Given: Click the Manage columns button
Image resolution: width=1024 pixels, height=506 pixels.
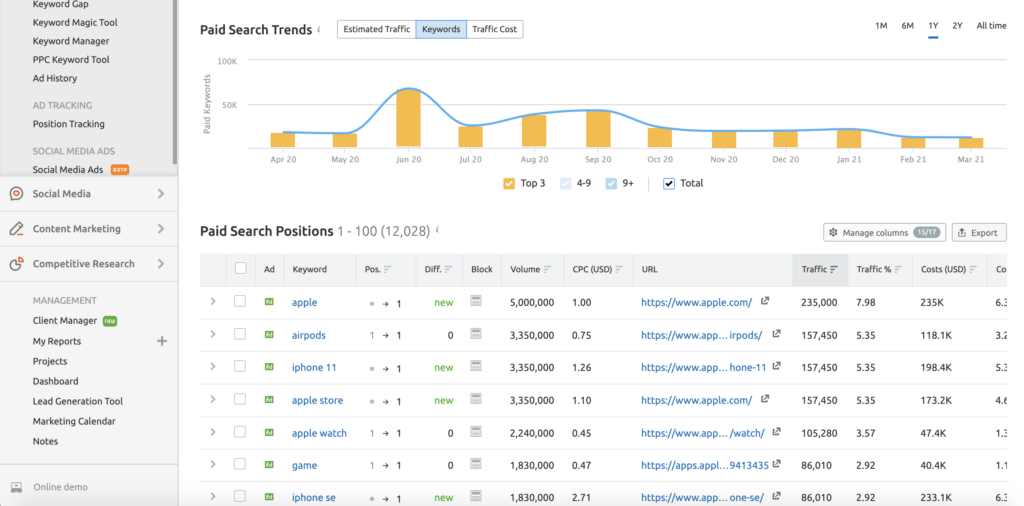Looking at the screenshot, I should (x=885, y=232).
